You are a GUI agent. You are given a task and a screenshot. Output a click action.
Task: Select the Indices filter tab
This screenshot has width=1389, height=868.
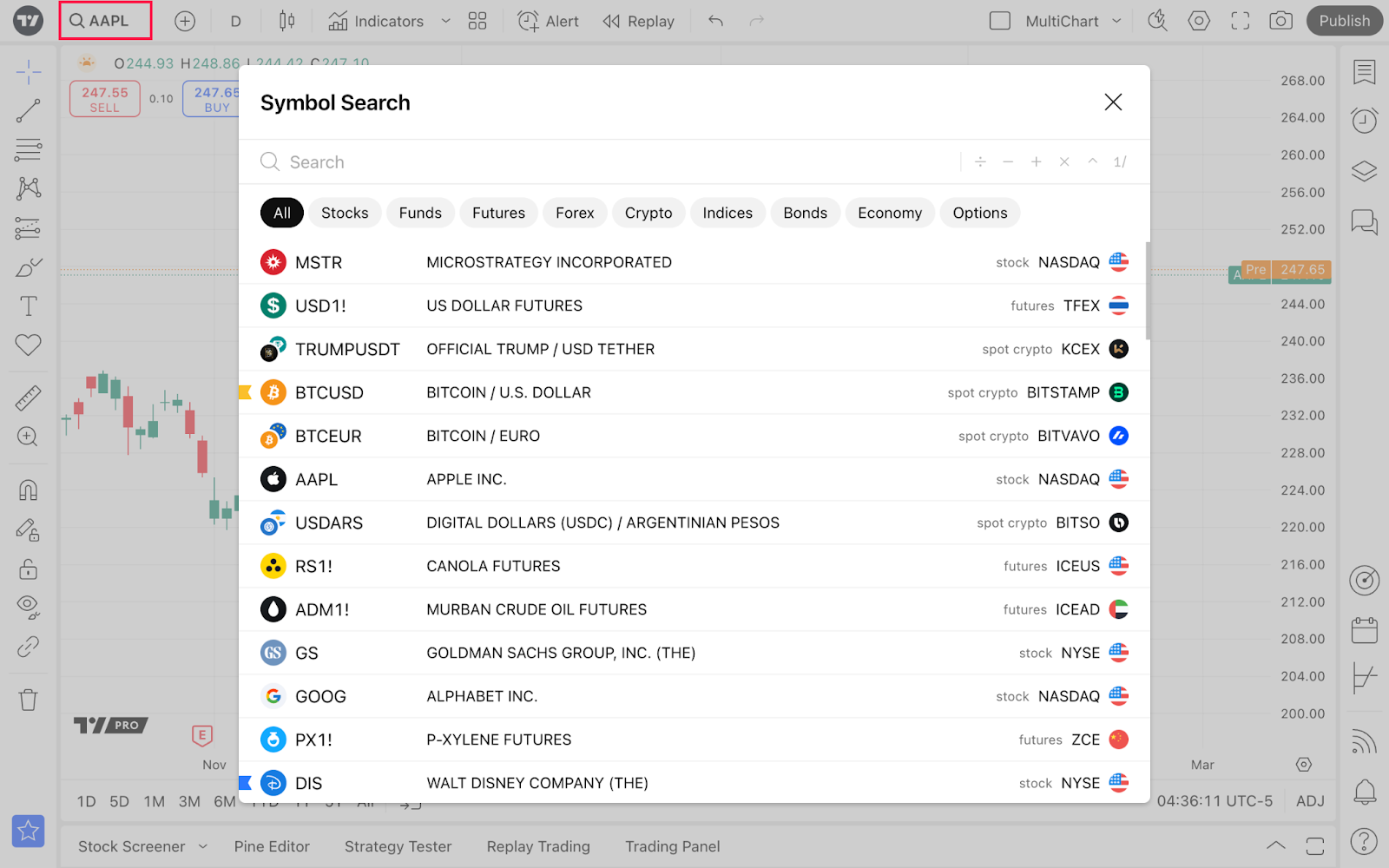(727, 213)
